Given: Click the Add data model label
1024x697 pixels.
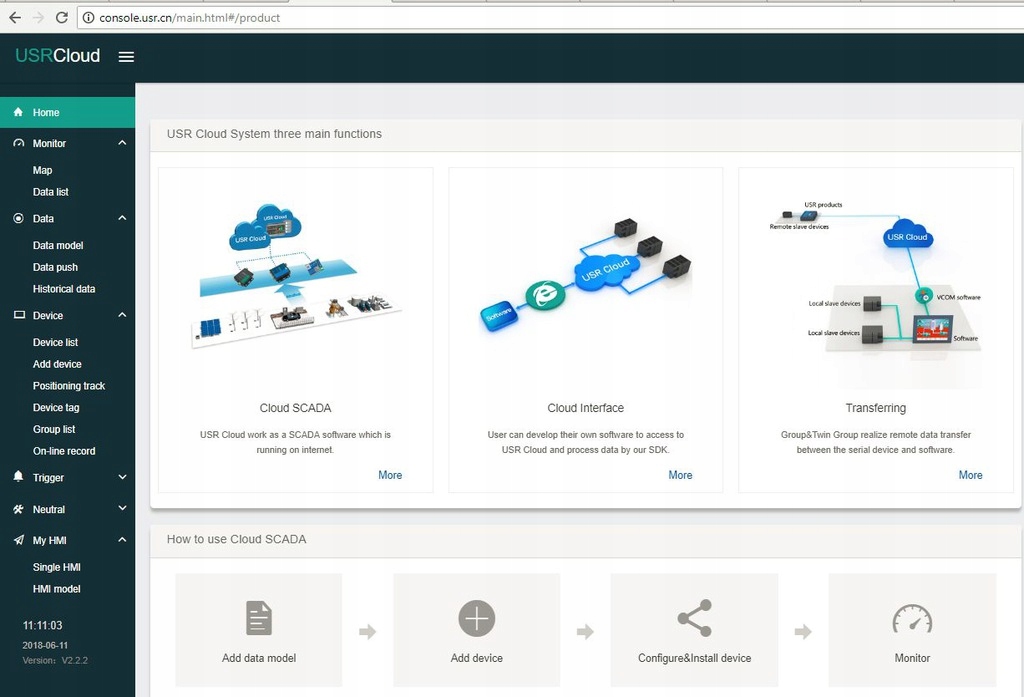Looking at the screenshot, I should 259,658.
